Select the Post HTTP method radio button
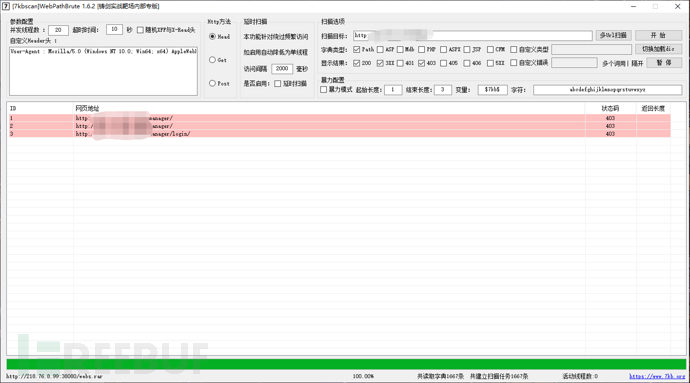This screenshot has height=383, width=690. (x=212, y=83)
